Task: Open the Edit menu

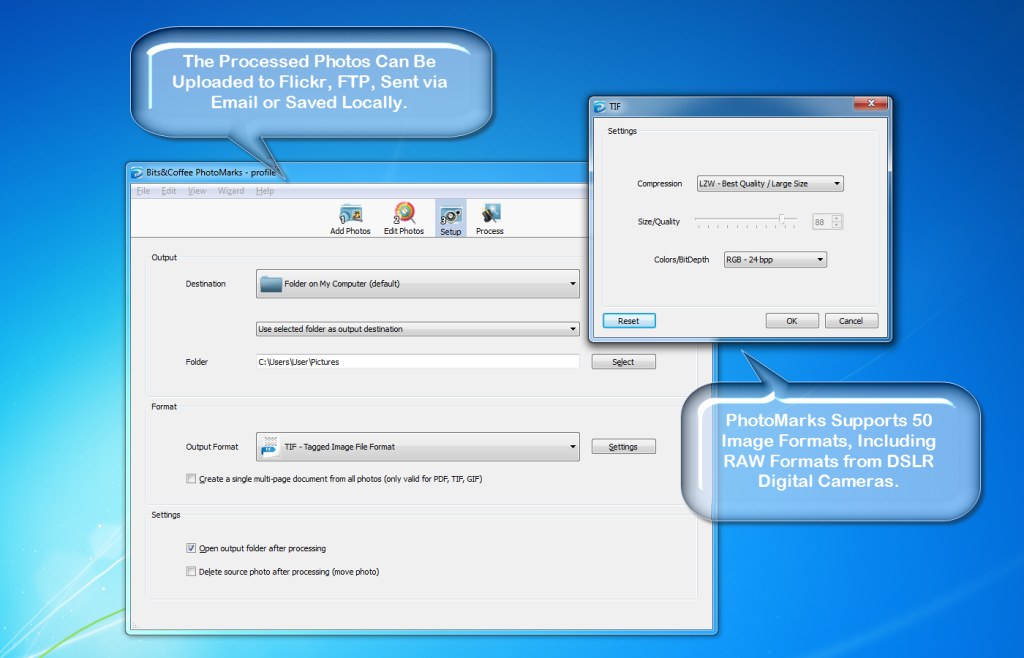Action: pos(168,191)
